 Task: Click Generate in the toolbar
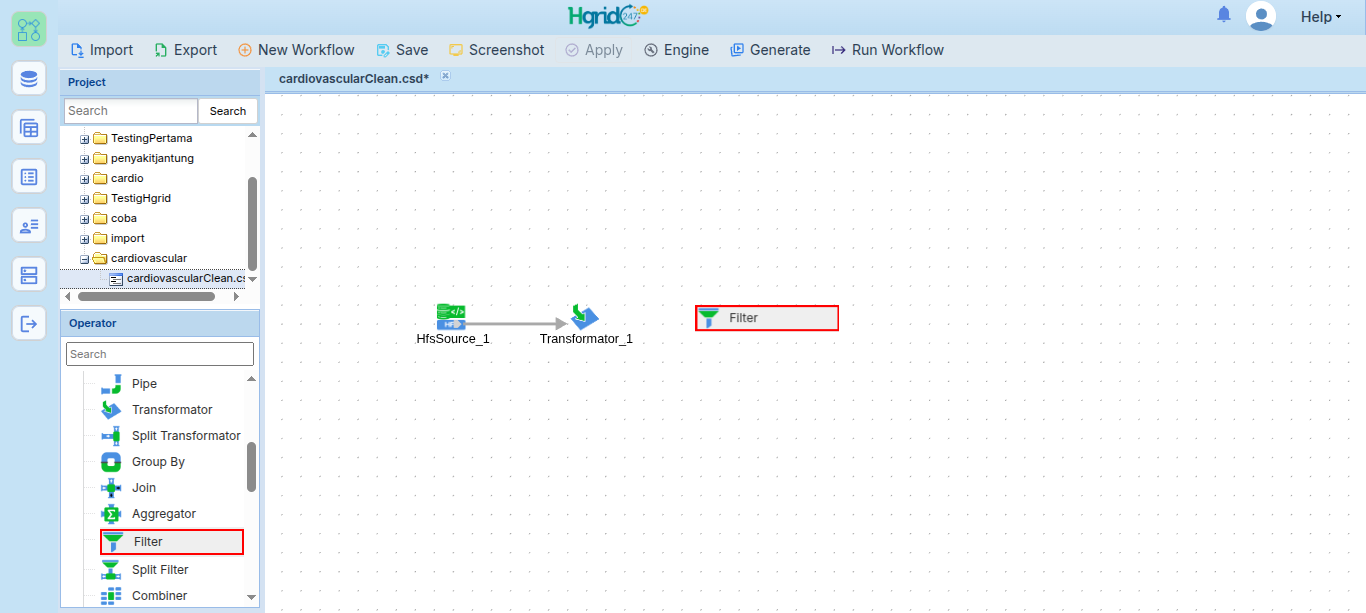(770, 50)
